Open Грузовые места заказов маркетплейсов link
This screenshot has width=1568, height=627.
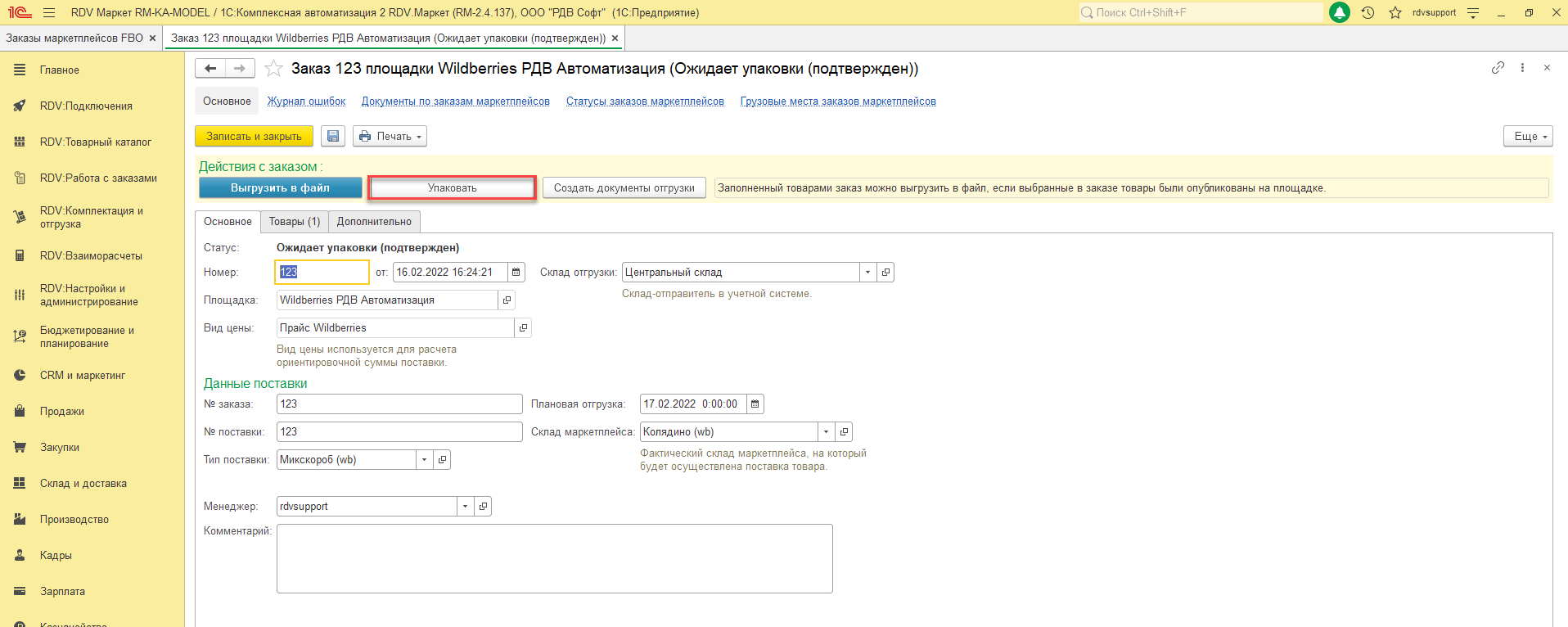point(838,101)
